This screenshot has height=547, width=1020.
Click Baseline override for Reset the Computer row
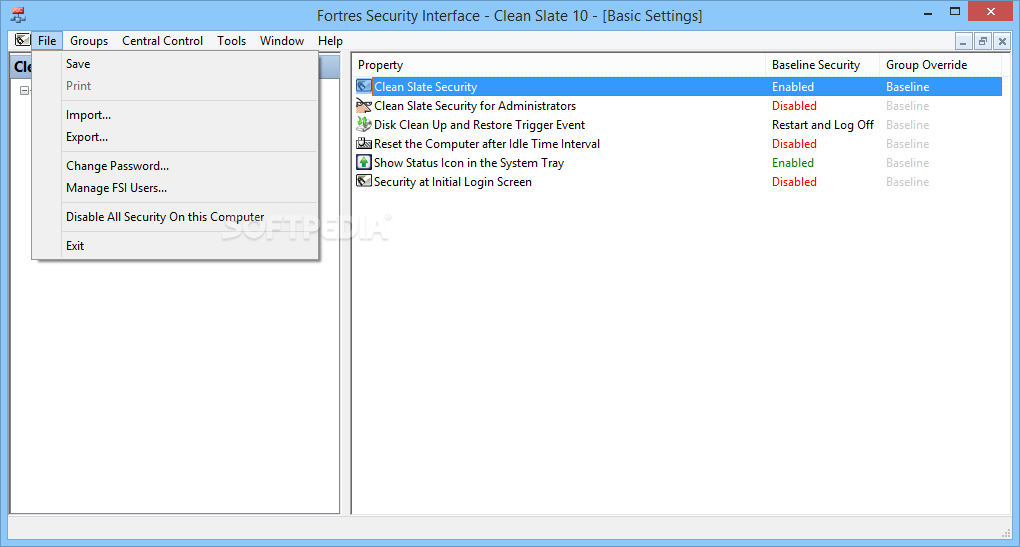click(907, 143)
